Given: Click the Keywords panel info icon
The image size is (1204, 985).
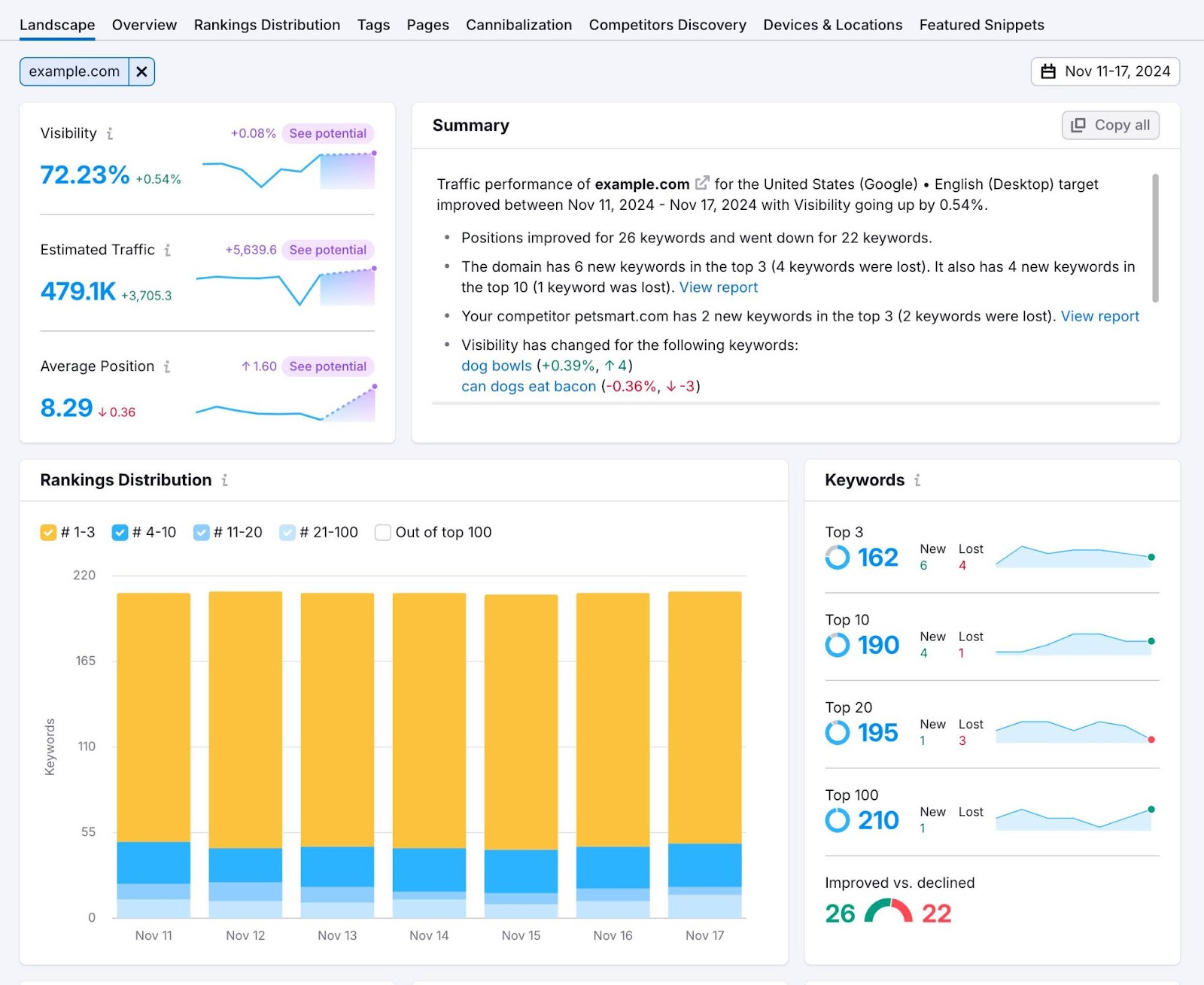Looking at the screenshot, I should click(x=917, y=481).
